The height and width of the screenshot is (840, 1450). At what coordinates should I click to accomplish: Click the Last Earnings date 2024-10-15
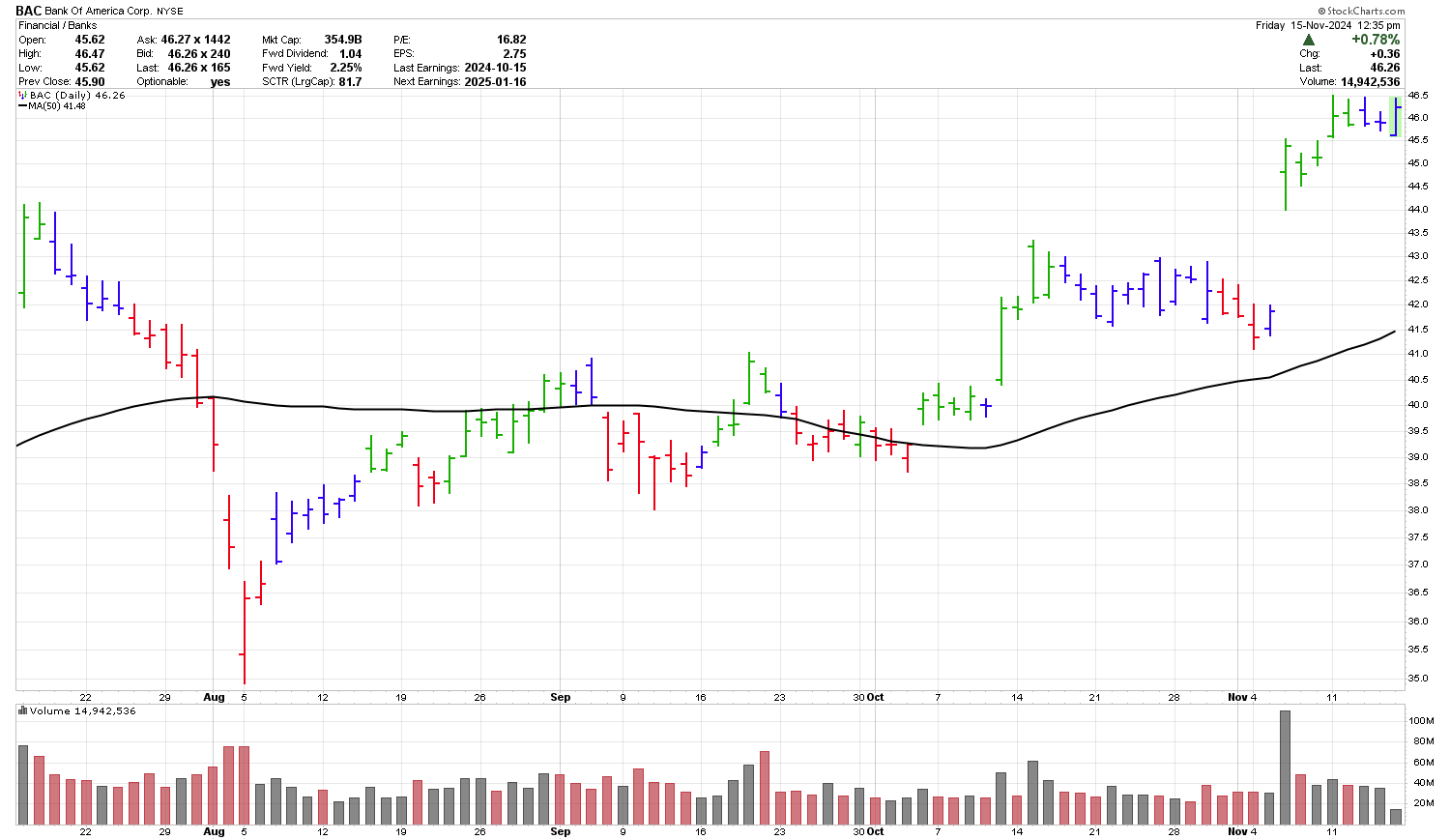tap(495, 68)
